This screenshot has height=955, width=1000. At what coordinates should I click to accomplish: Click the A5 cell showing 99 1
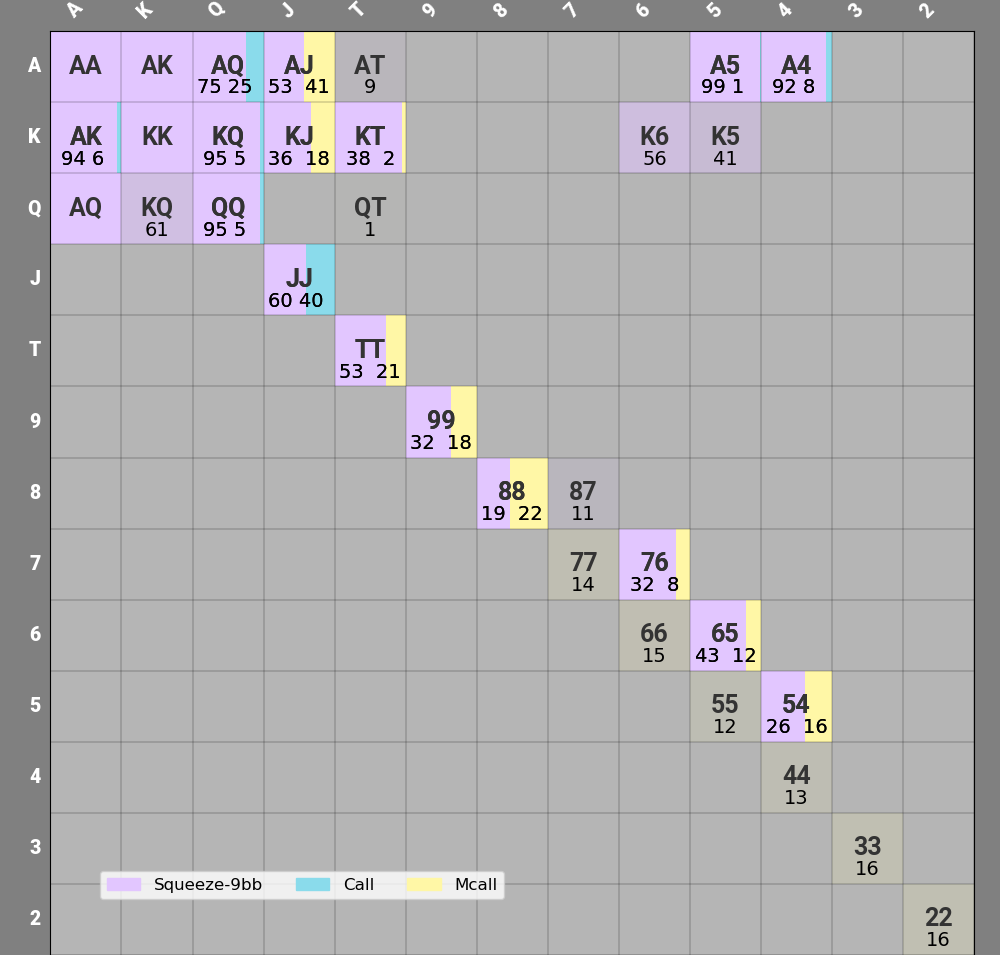coord(725,67)
